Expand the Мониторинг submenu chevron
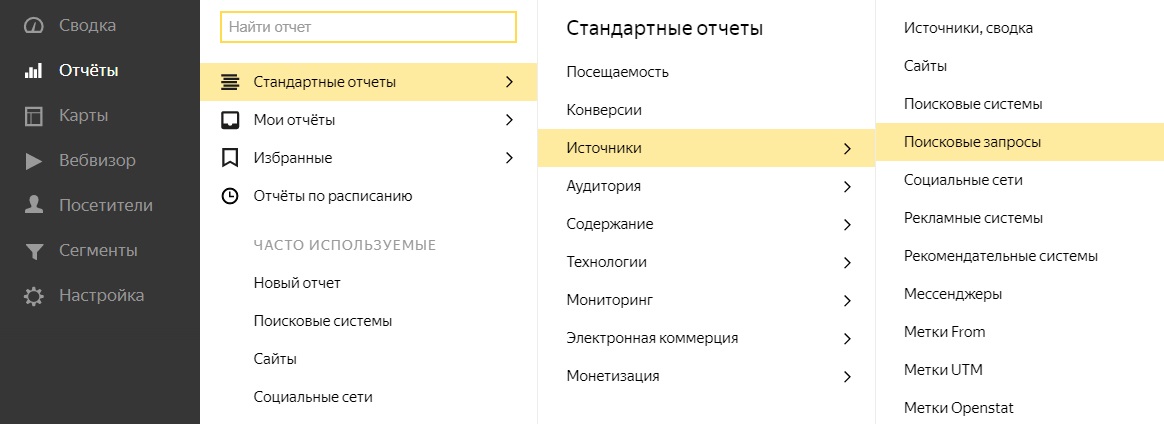 847,301
